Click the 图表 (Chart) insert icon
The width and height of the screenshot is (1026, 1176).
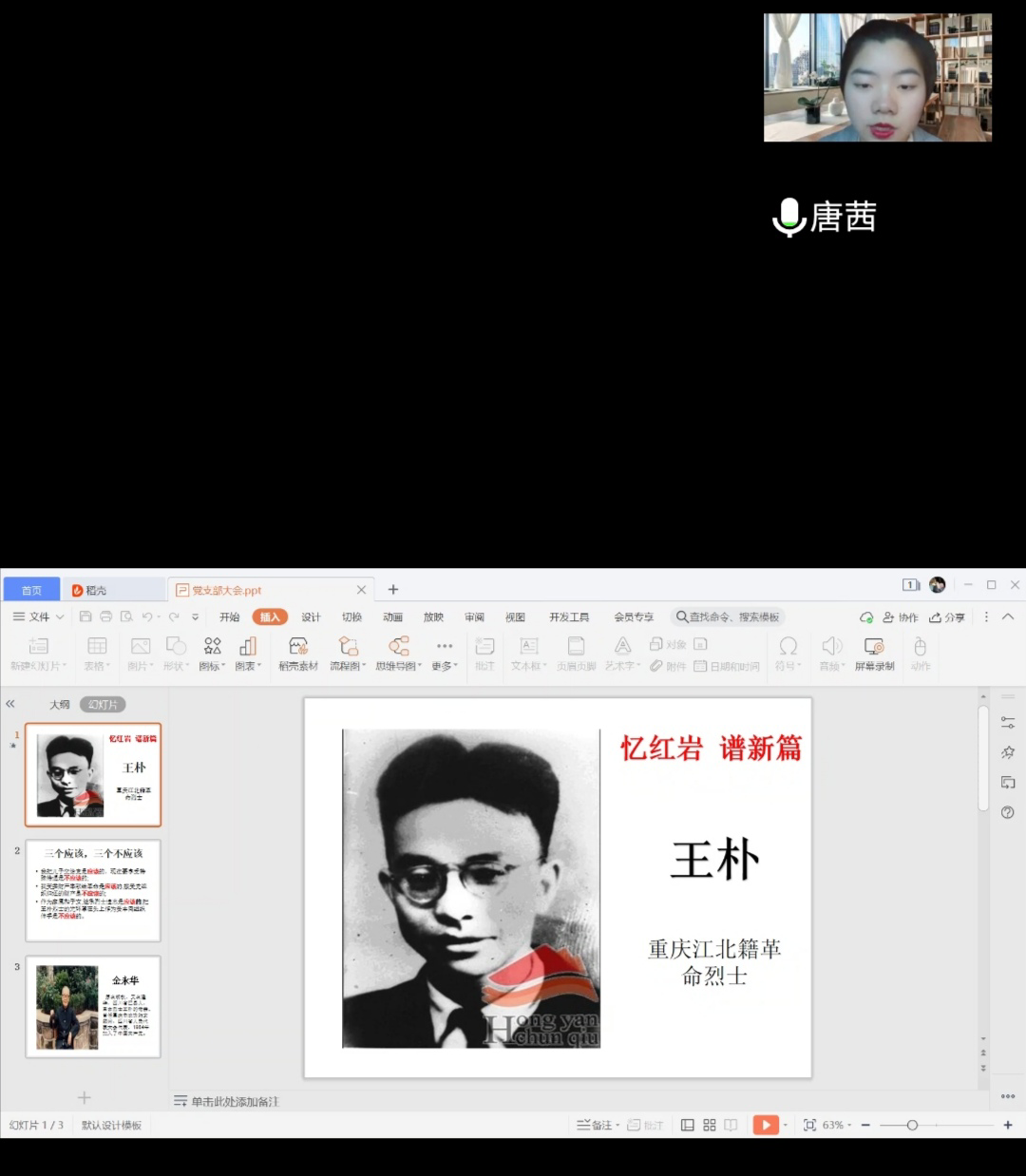tap(248, 653)
